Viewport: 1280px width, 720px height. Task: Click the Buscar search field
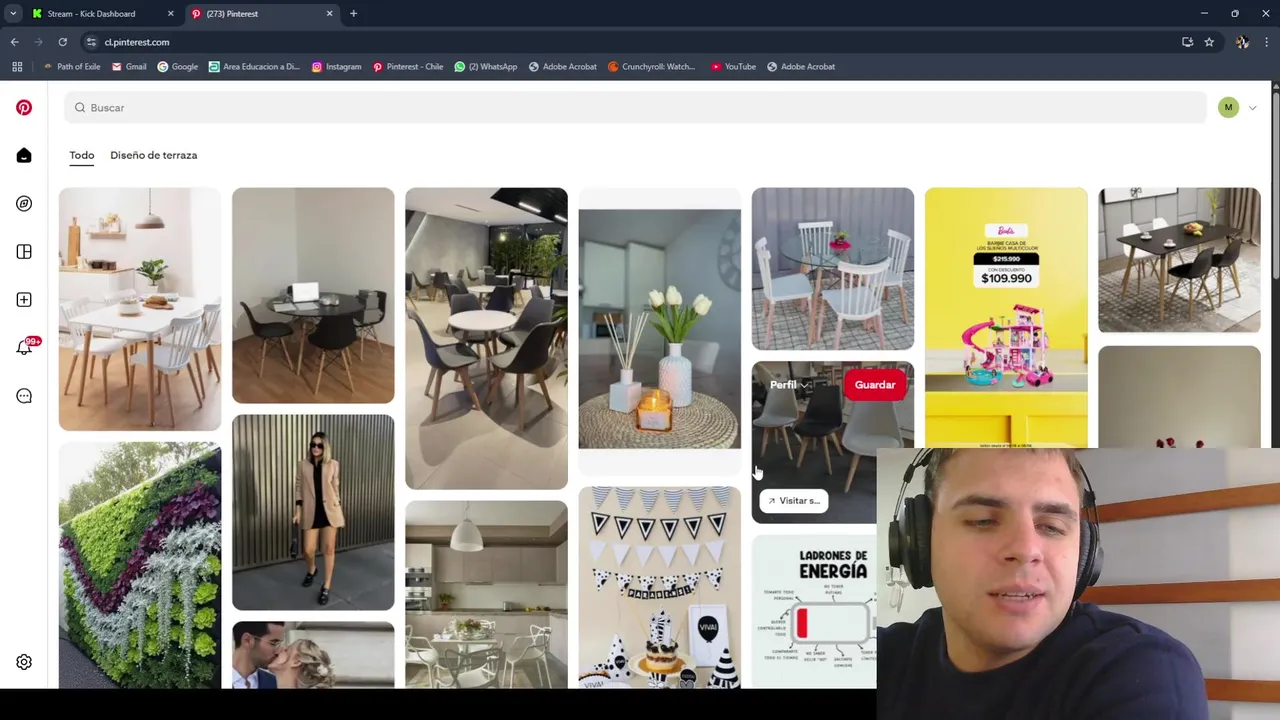click(635, 107)
